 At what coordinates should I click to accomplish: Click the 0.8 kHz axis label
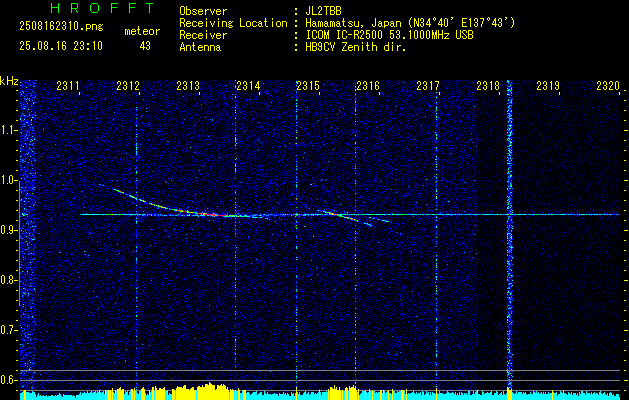click(x=9, y=280)
